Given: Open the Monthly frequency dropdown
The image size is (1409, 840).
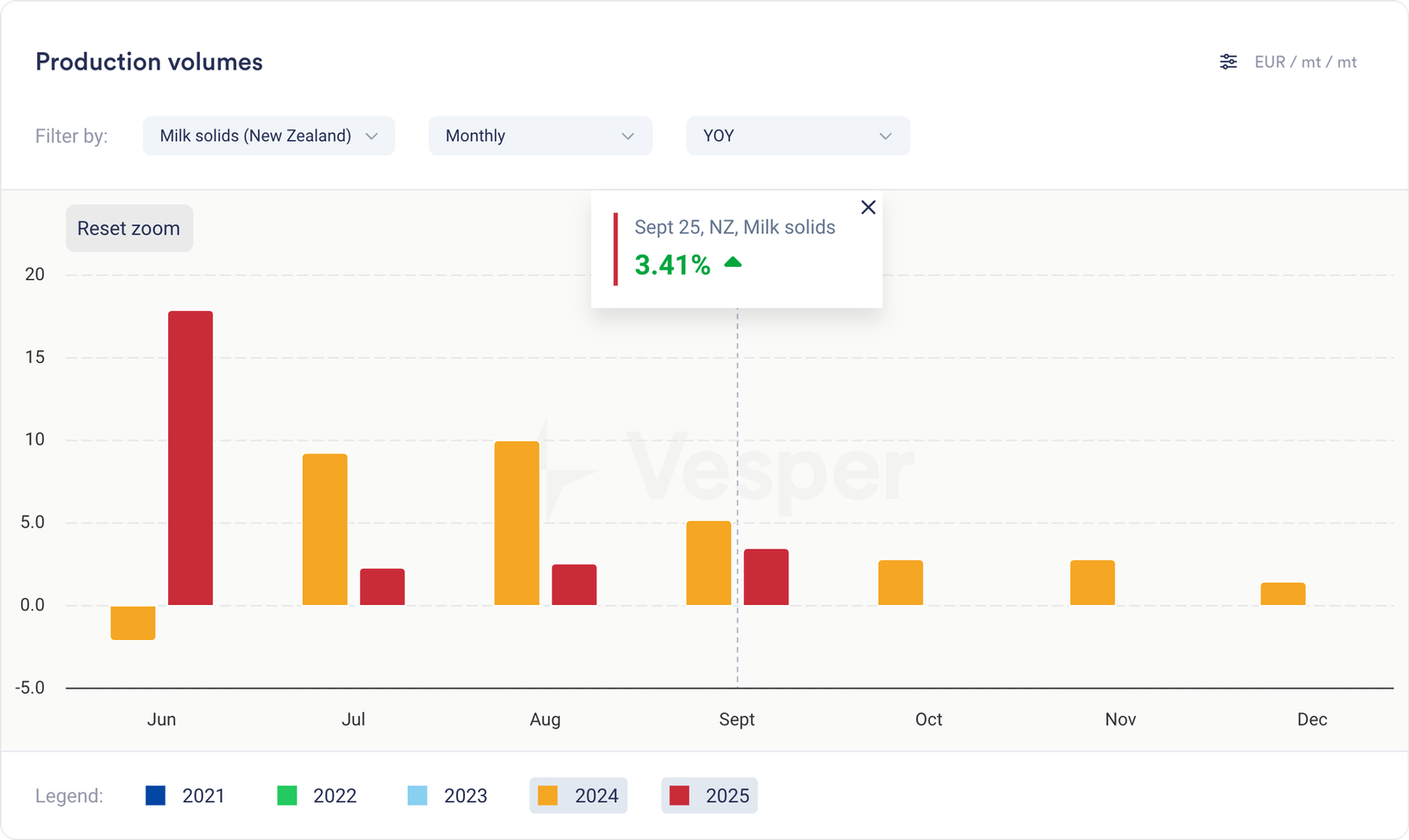Looking at the screenshot, I should (540, 136).
